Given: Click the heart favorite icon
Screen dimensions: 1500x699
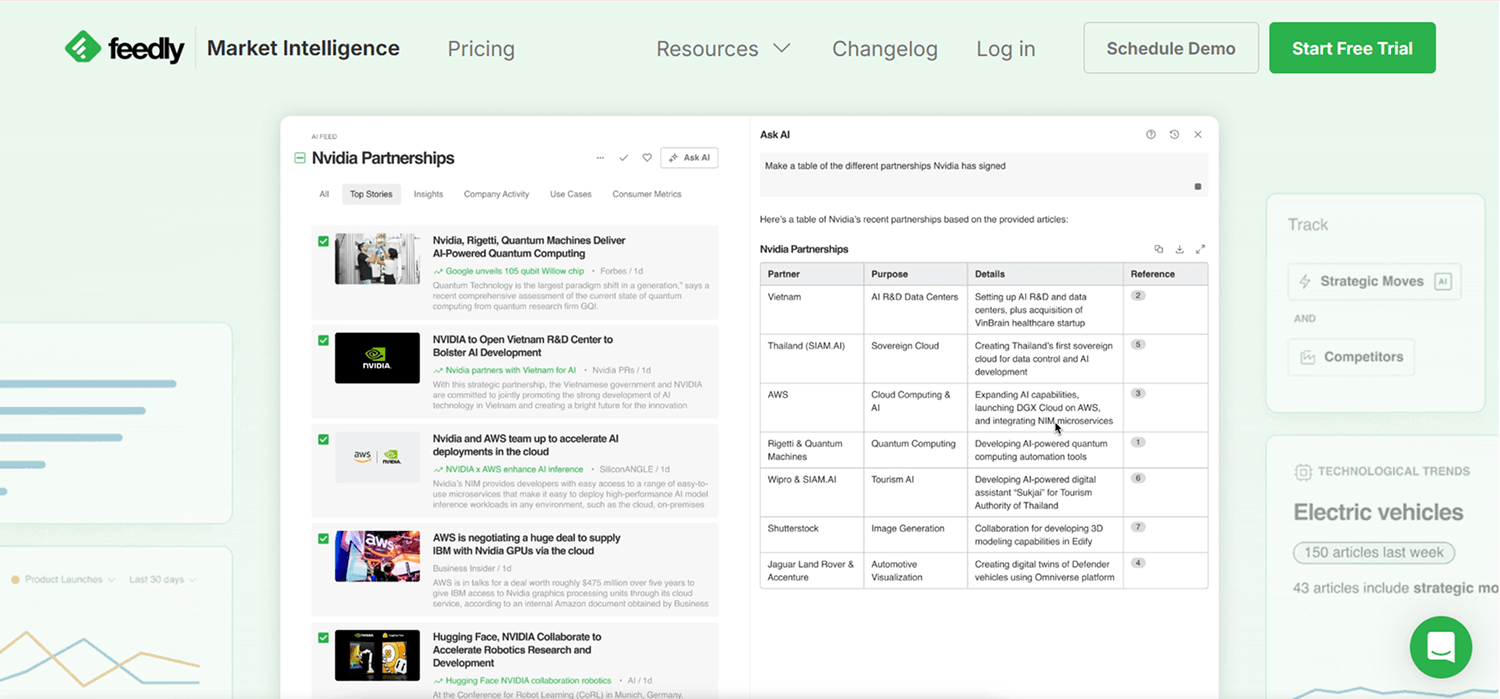Looking at the screenshot, I should [647, 158].
